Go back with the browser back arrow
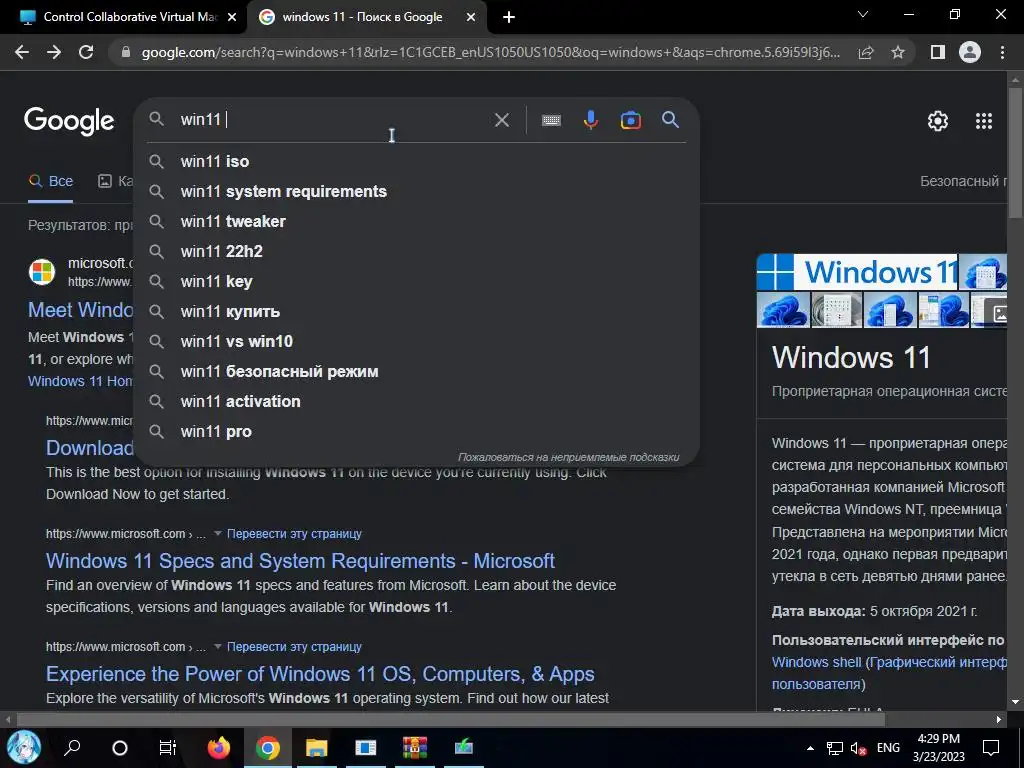 click(22, 52)
